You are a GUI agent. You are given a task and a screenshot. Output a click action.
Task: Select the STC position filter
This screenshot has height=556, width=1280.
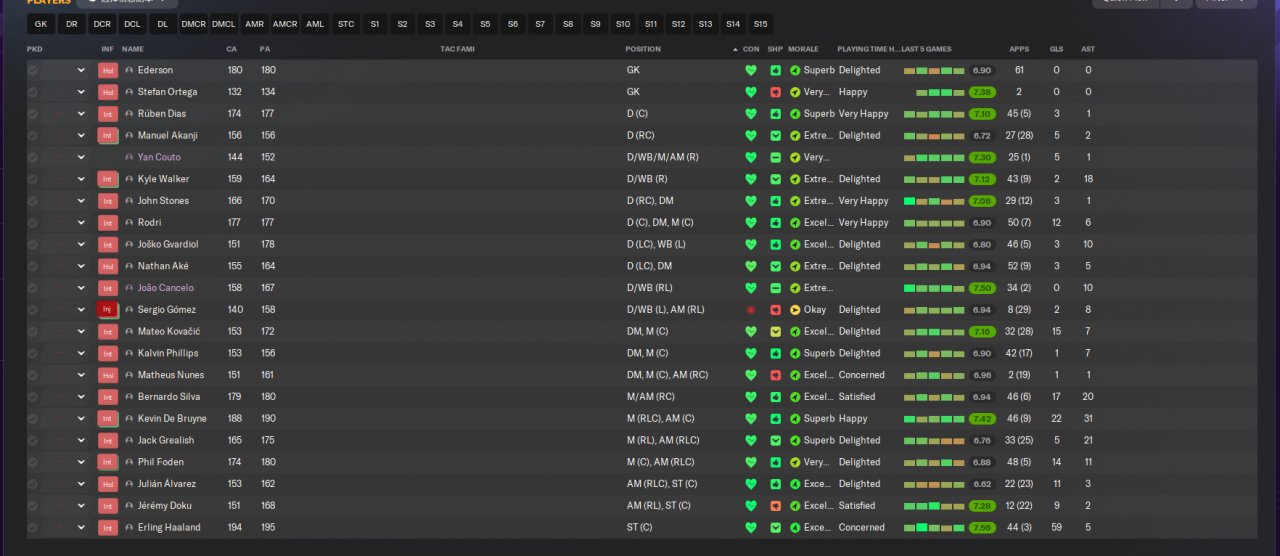pos(346,23)
